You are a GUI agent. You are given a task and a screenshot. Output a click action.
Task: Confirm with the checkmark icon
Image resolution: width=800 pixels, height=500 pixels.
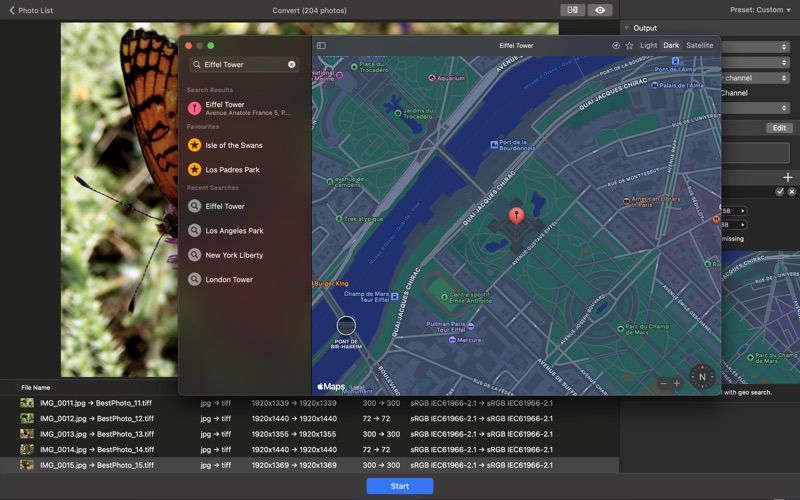click(780, 191)
